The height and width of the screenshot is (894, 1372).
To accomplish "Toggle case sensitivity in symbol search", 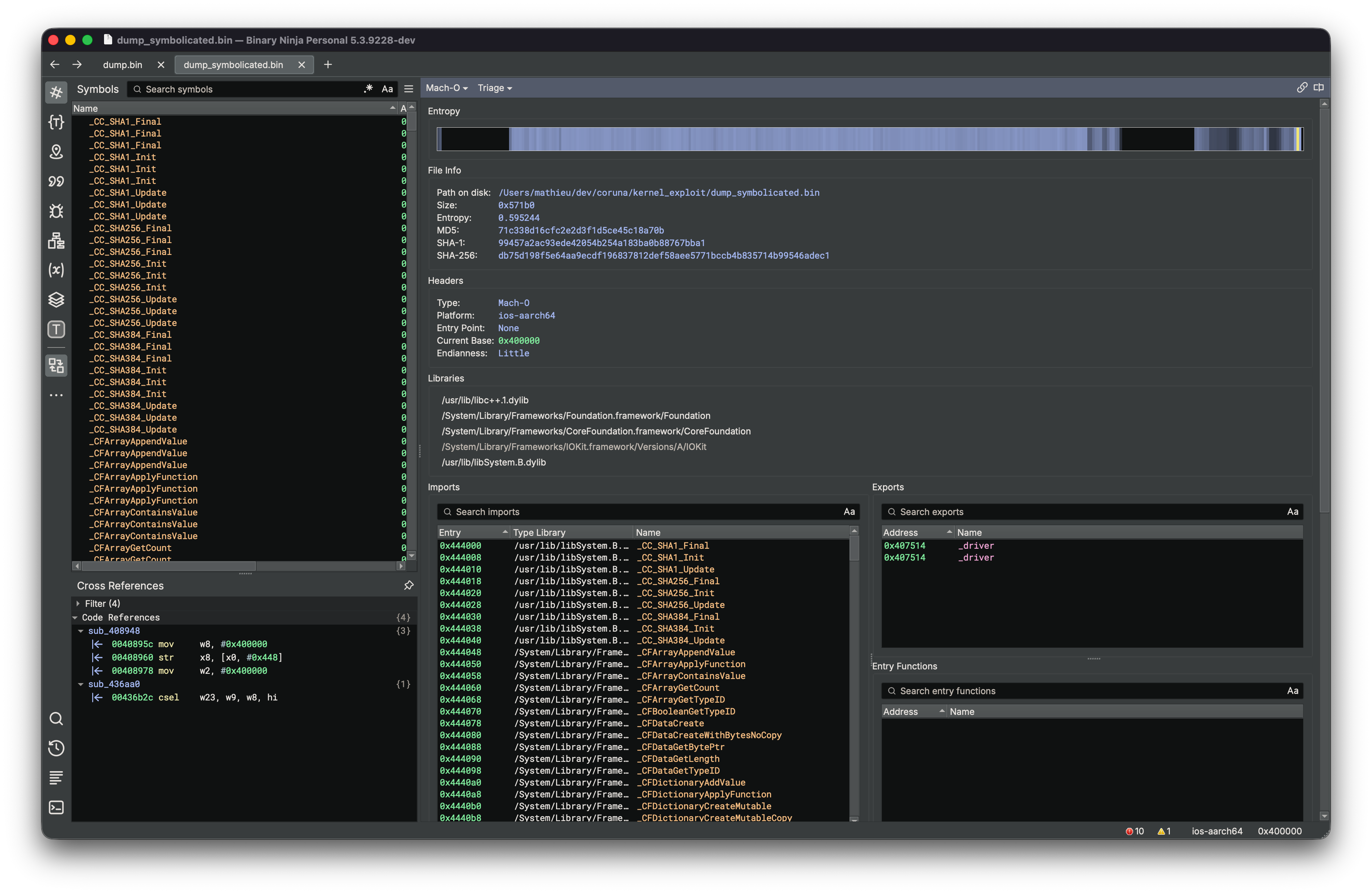I will tap(387, 89).
